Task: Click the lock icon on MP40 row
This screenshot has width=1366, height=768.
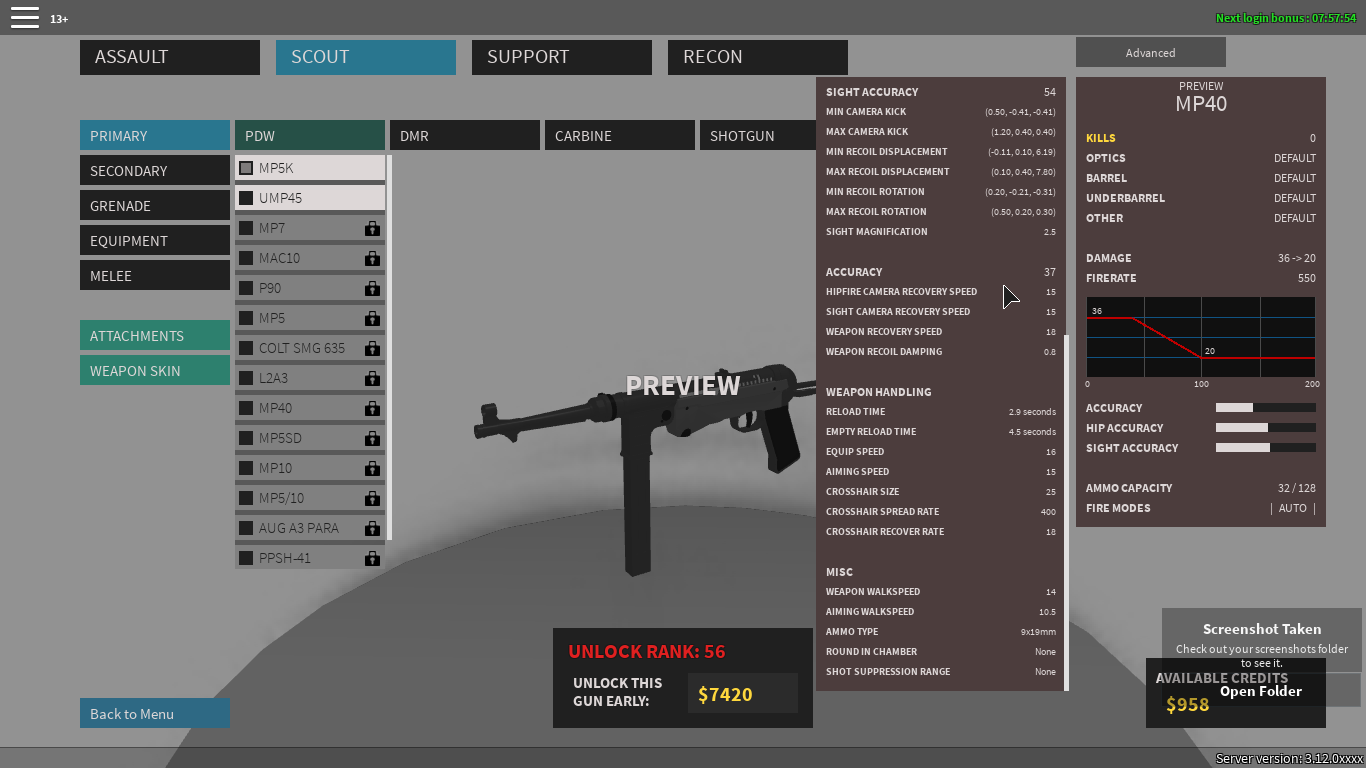Action: point(372,408)
